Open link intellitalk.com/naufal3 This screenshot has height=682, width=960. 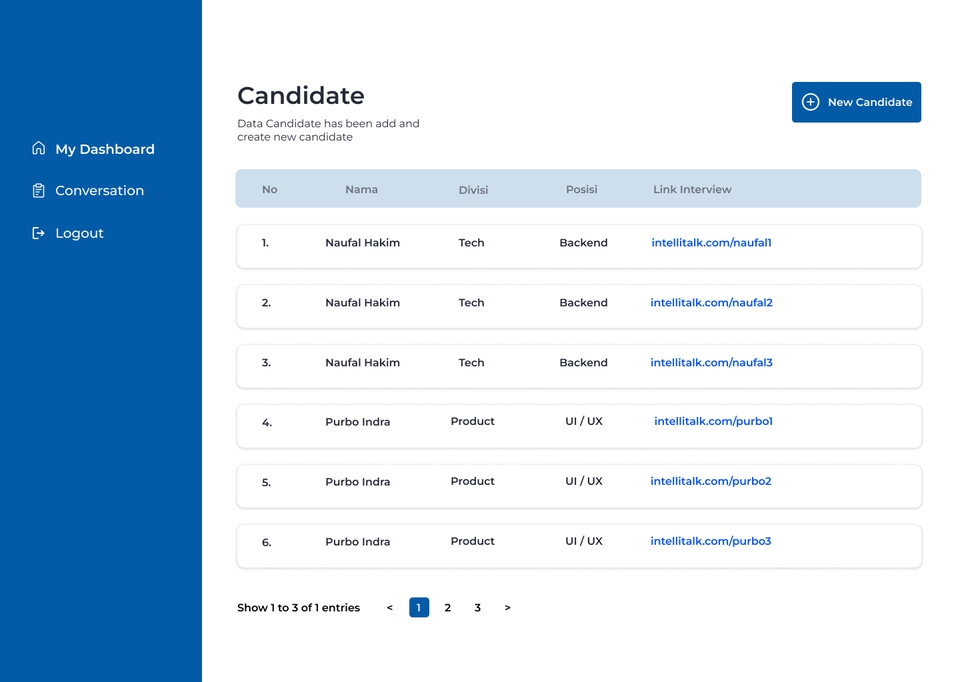point(711,362)
